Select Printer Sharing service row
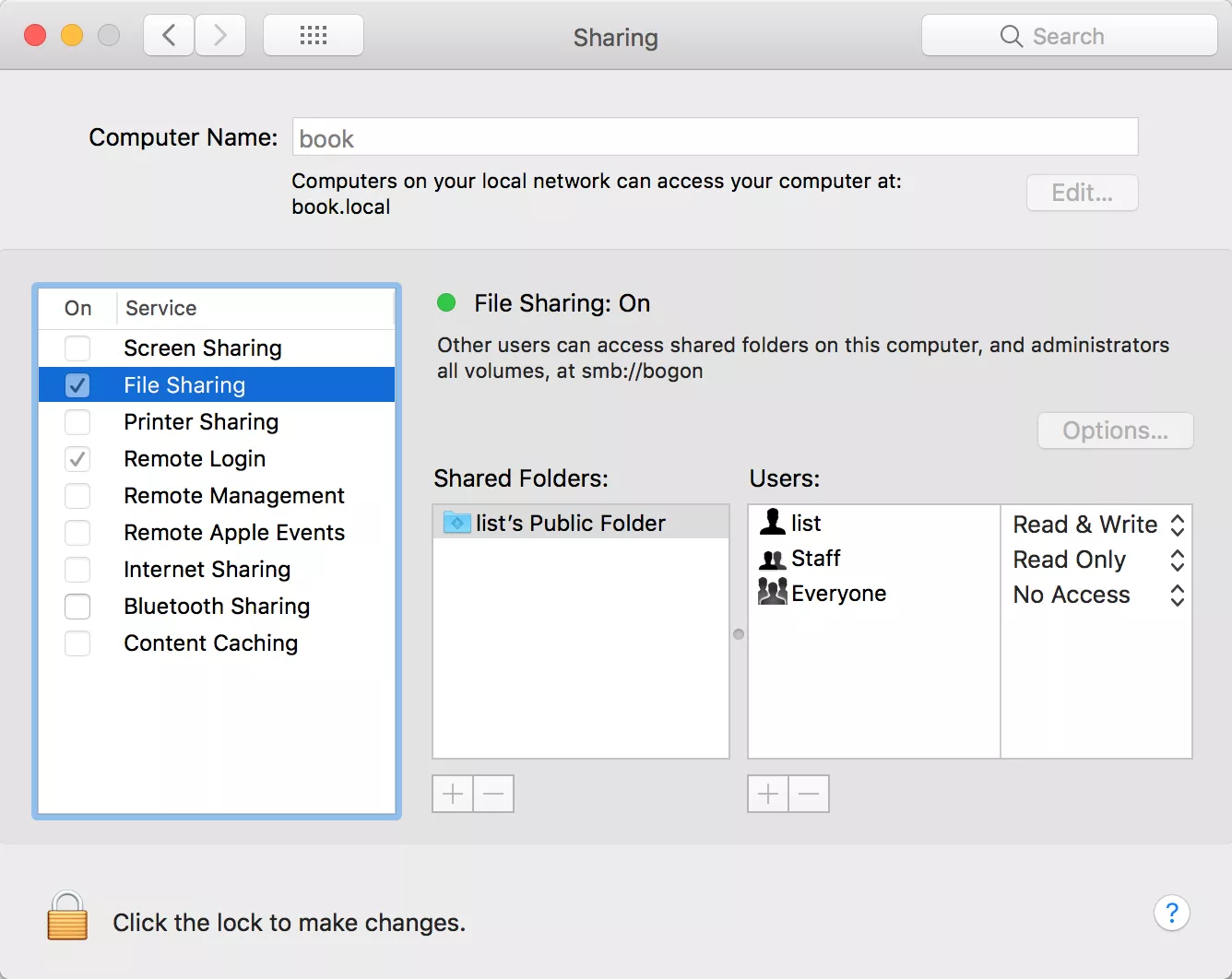The width and height of the screenshot is (1232, 979). coord(217,422)
